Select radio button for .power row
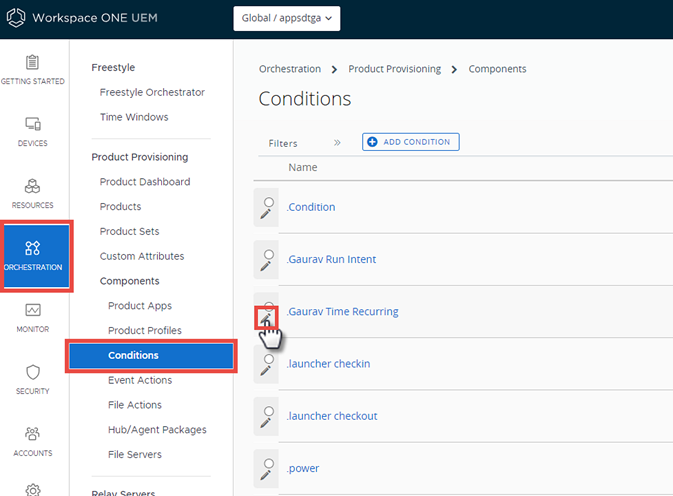The height and width of the screenshot is (496, 673). point(269,463)
